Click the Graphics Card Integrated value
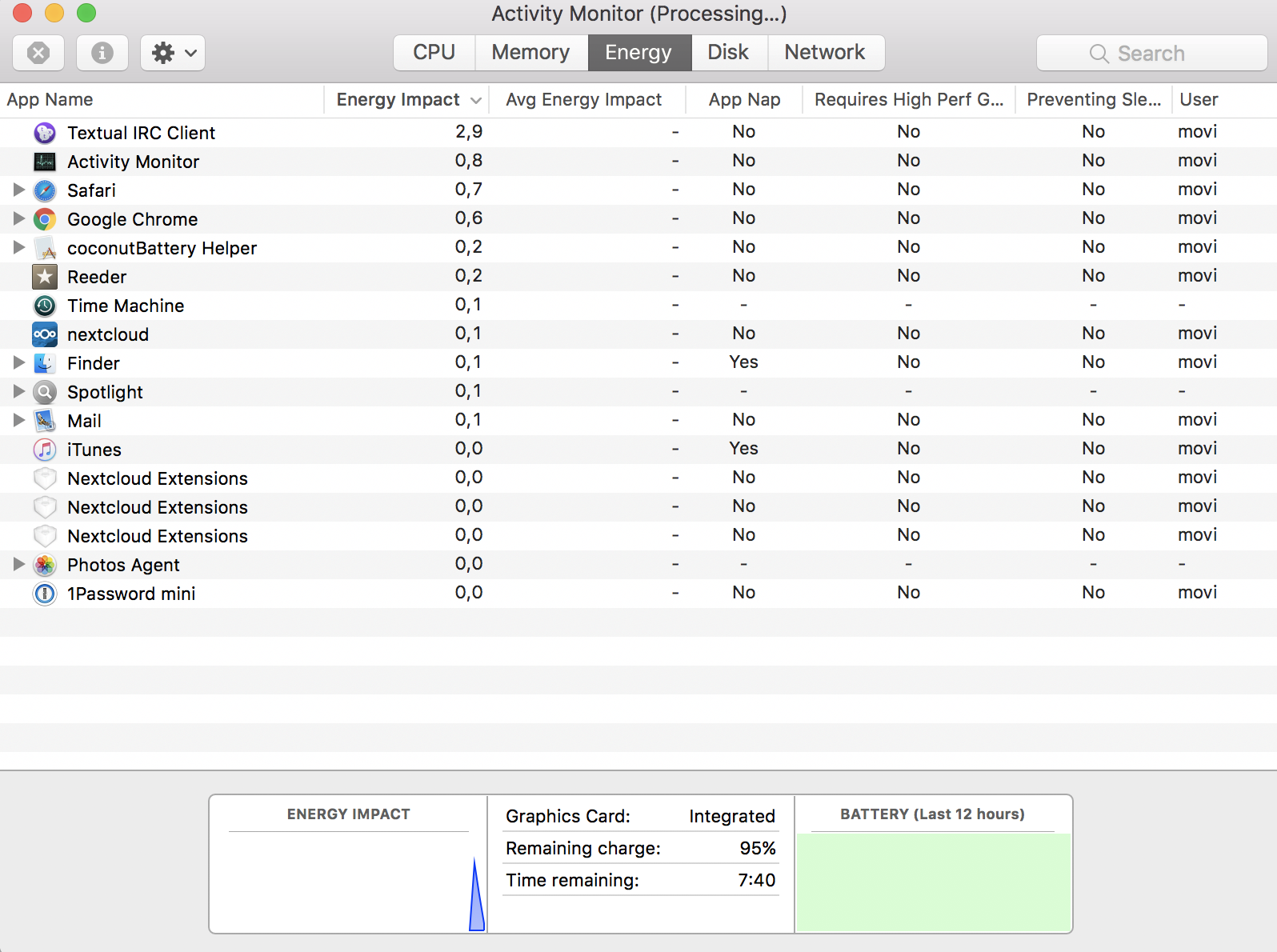Viewport: 1277px width, 952px height. 732,816
